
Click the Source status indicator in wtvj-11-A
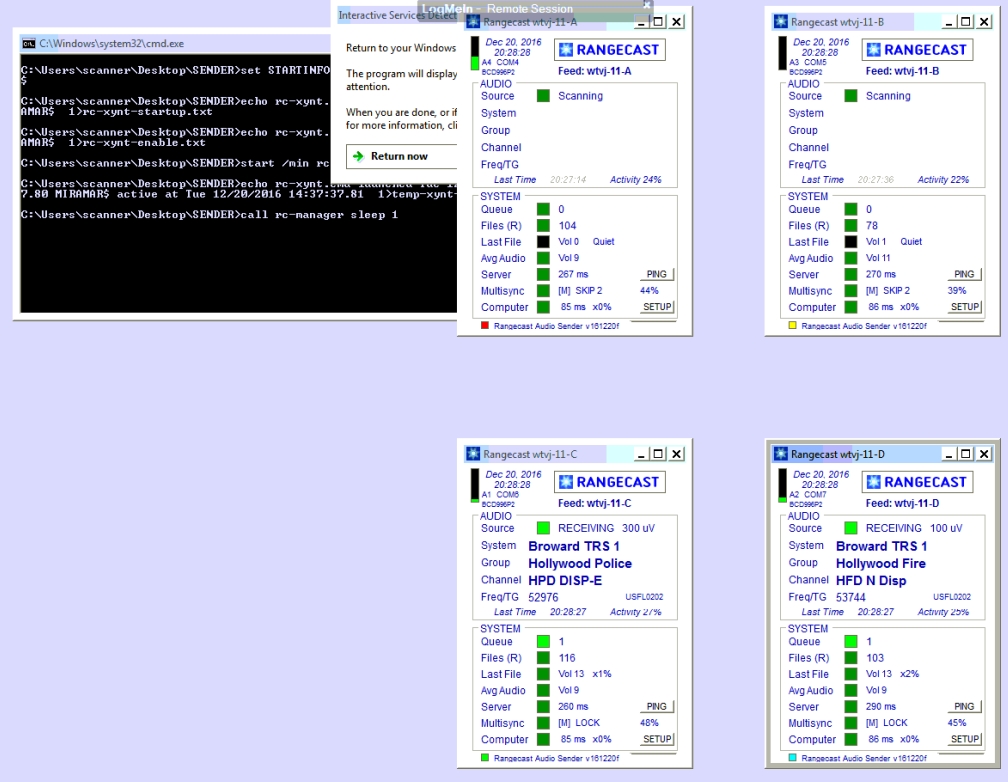coord(543,96)
